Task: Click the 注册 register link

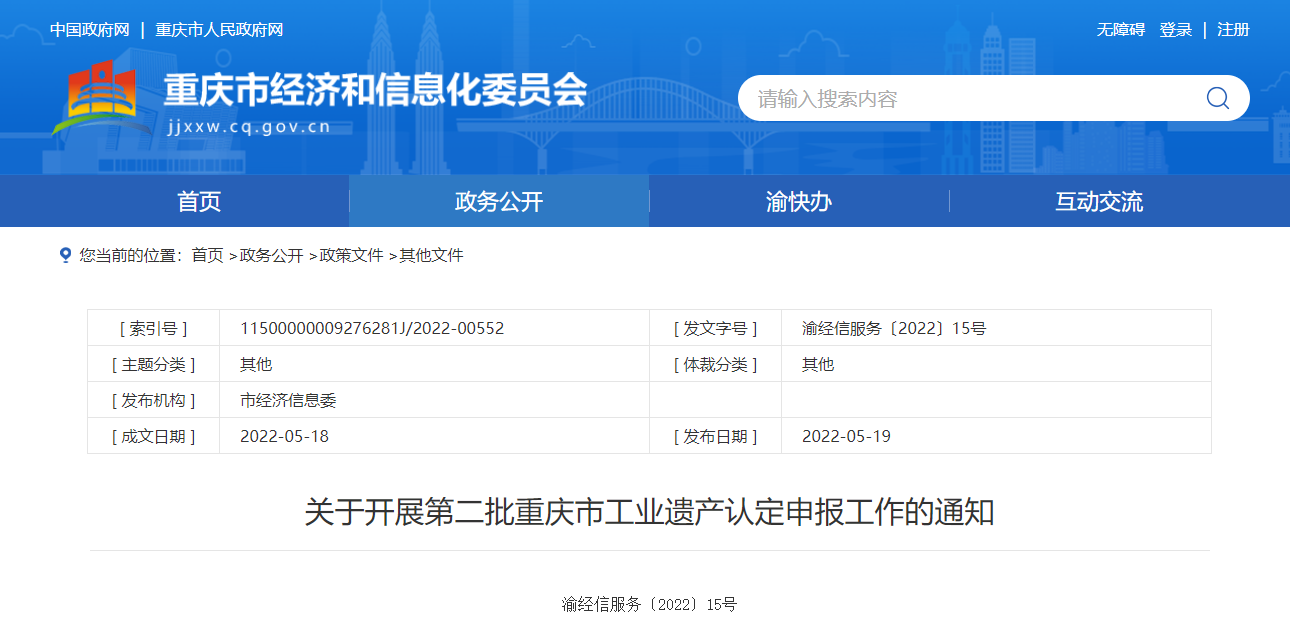Action: click(x=1233, y=30)
